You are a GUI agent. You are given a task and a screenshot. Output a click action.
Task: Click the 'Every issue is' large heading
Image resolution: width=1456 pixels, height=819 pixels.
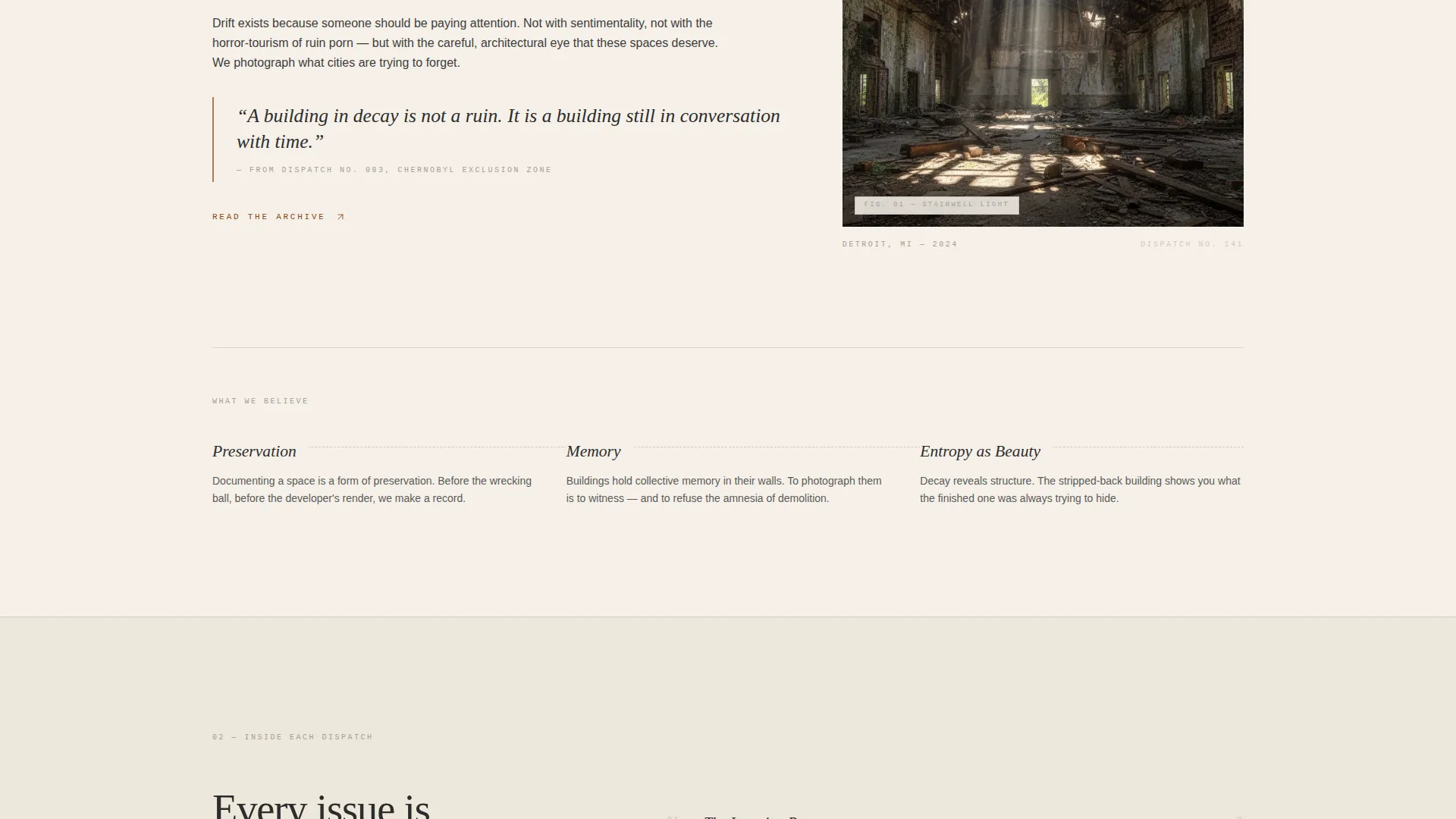click(x=322, y=805)
